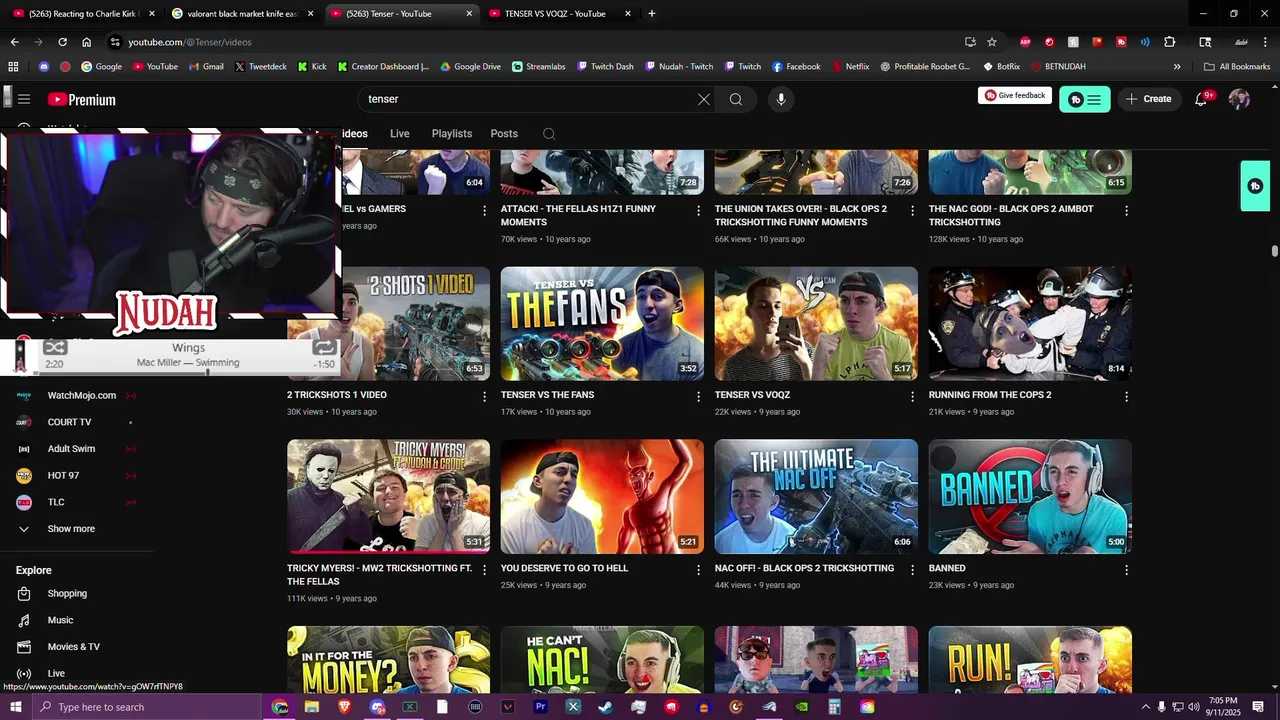Click Give feedback button
Image resolution: width=1280 pixels, height=720 pixels.
point(1015,96)
